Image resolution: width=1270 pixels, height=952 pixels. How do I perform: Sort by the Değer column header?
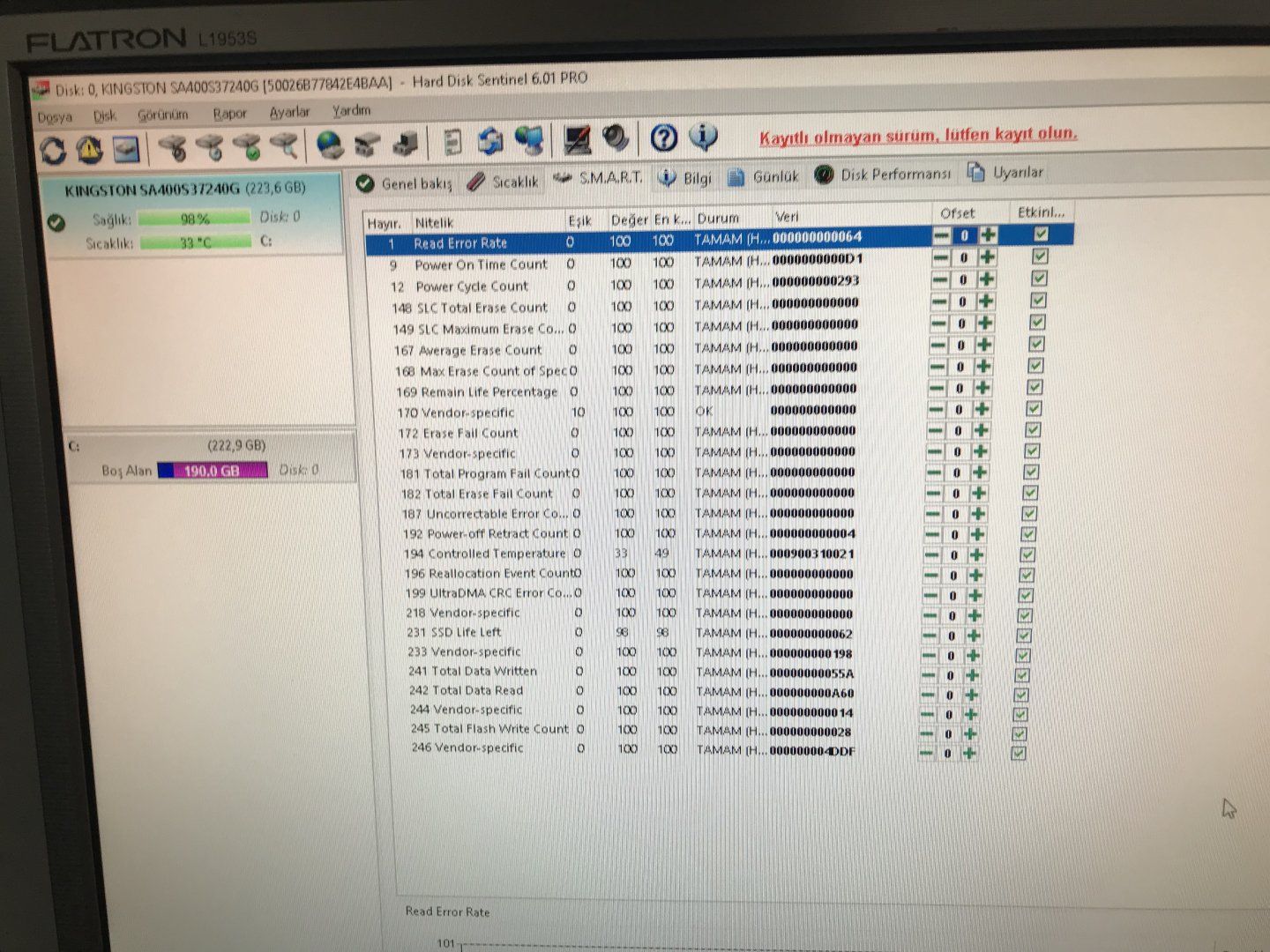[629, 219]
